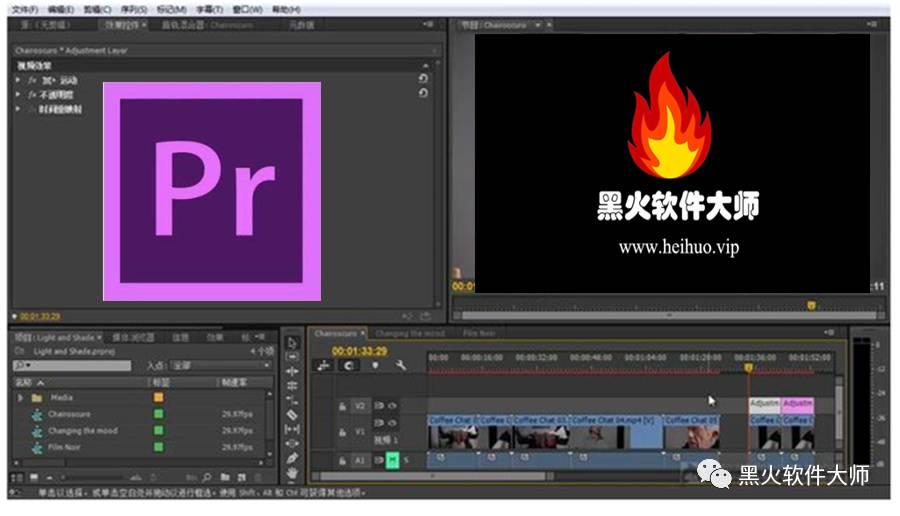900x516 pixels.
Task: Click the add marker icon in timeline
Action: tap(375, 365)
